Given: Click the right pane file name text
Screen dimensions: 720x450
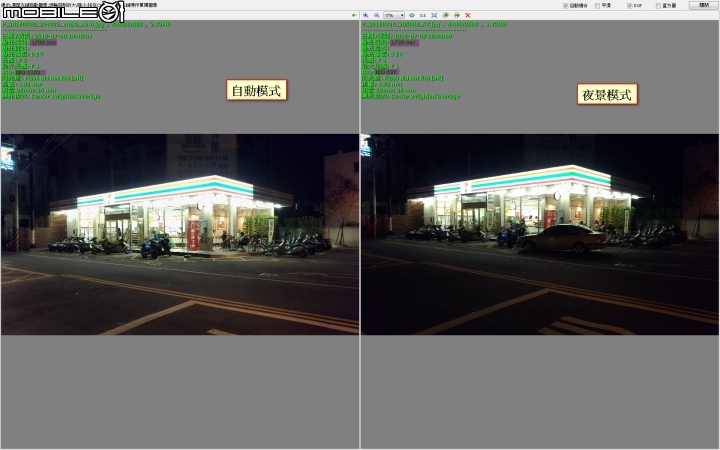Looking at the screenshot, I should (402, 24).
